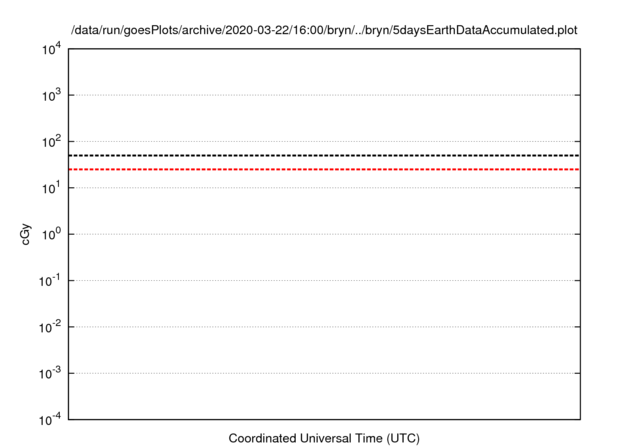Screen dimensions: 640x448
Task: Click the plot file path title
Action: click(x=324, y=30)
